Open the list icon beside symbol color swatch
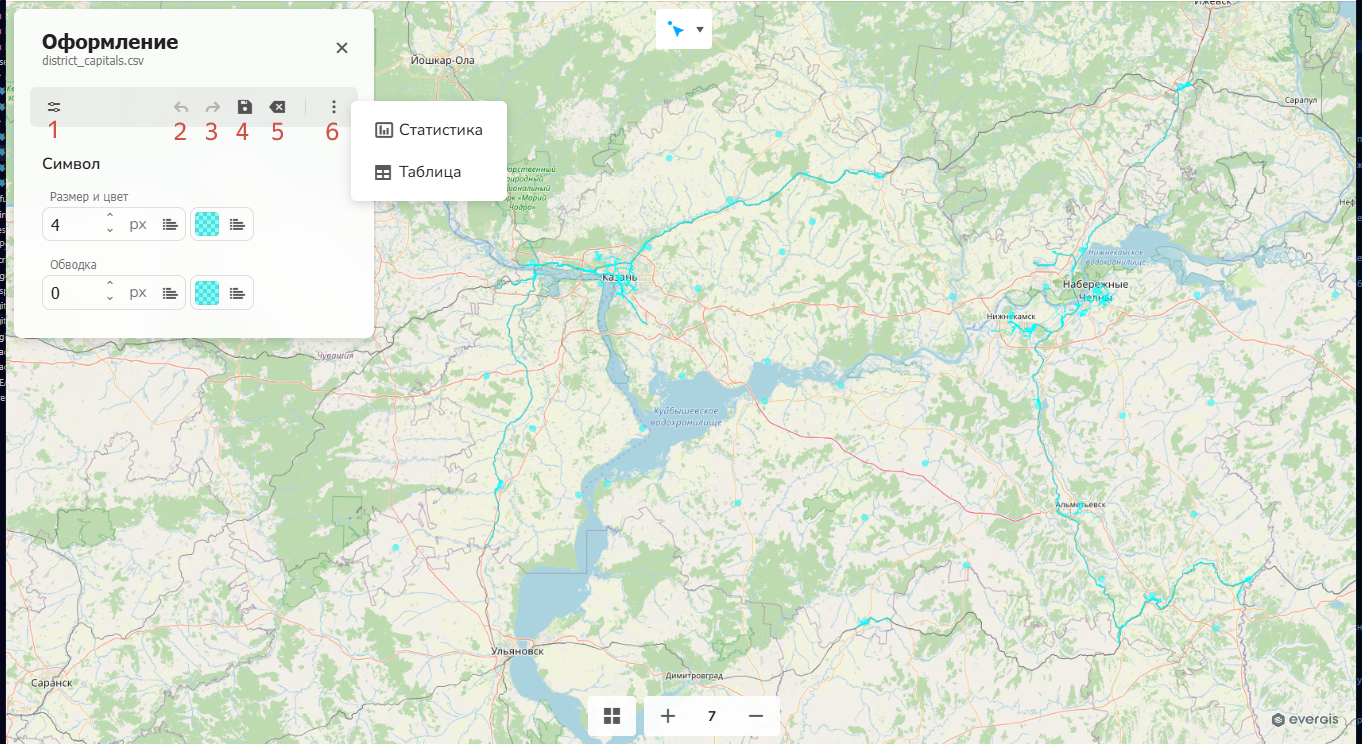This screenshot has width=1362, height=744. pyautogui.click(x=237, y=225)
